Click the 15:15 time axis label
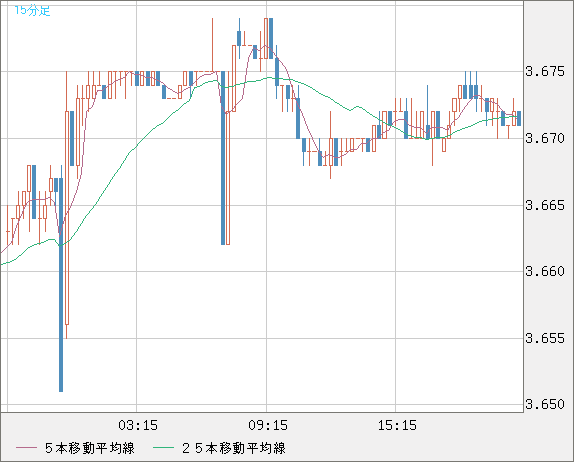Image resolution: width=574 pixels, height=462 pixels. click(x=397, y=425)
